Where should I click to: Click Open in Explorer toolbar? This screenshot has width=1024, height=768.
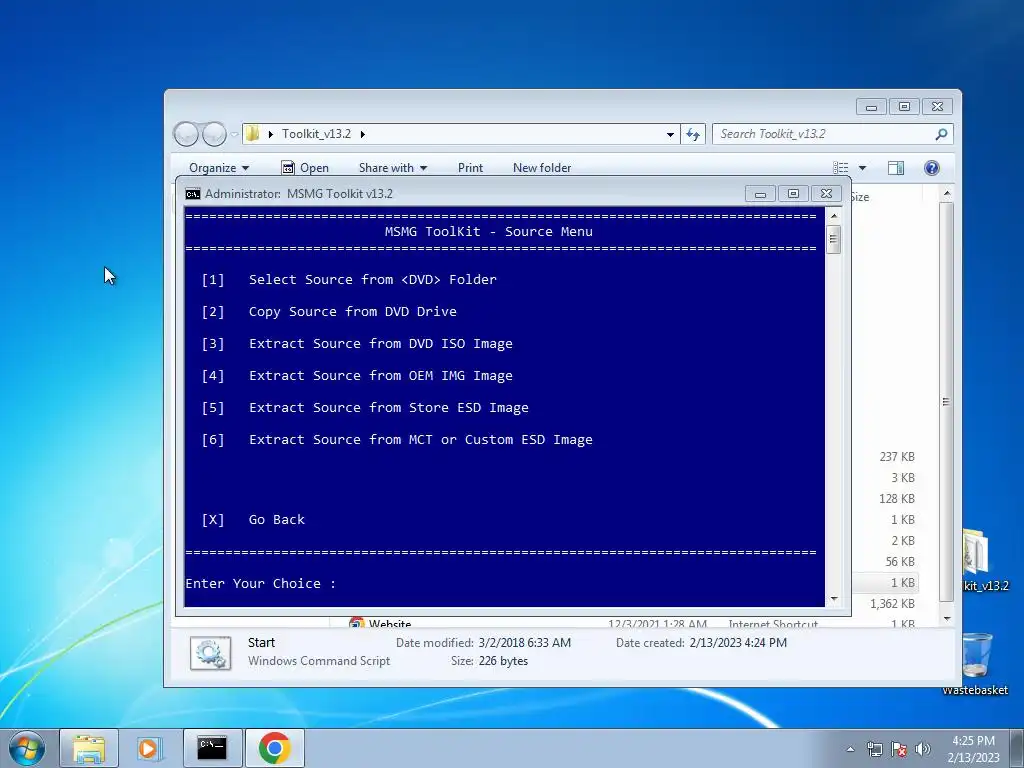[305, 168]
